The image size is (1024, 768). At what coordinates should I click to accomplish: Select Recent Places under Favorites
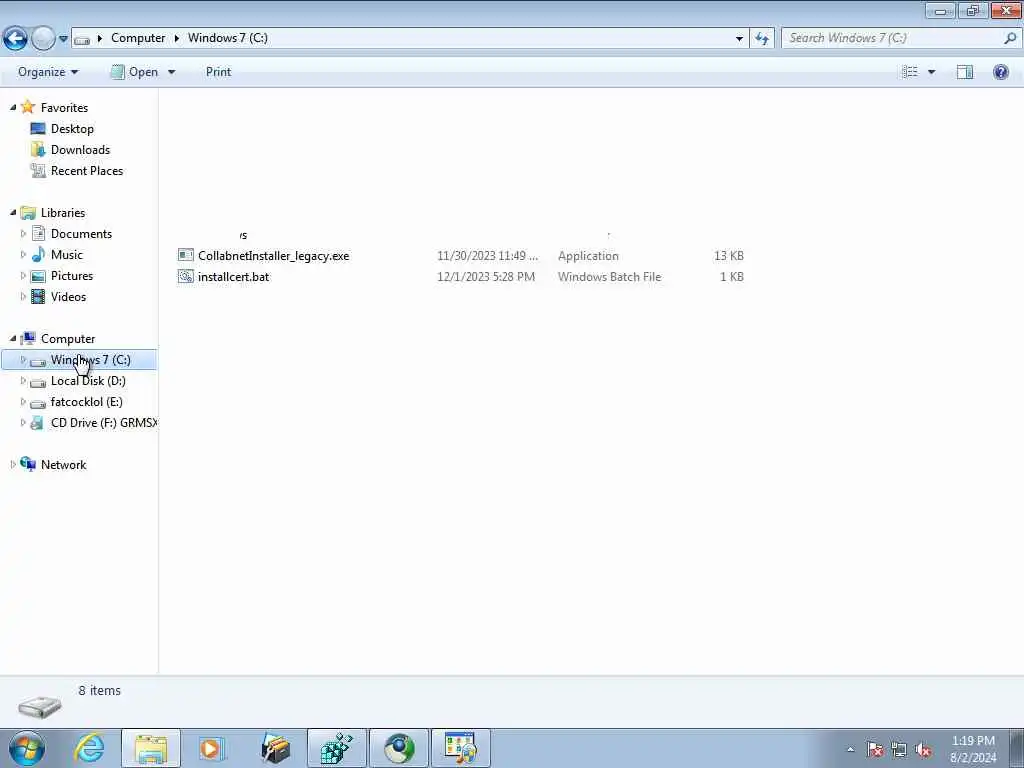87,170
